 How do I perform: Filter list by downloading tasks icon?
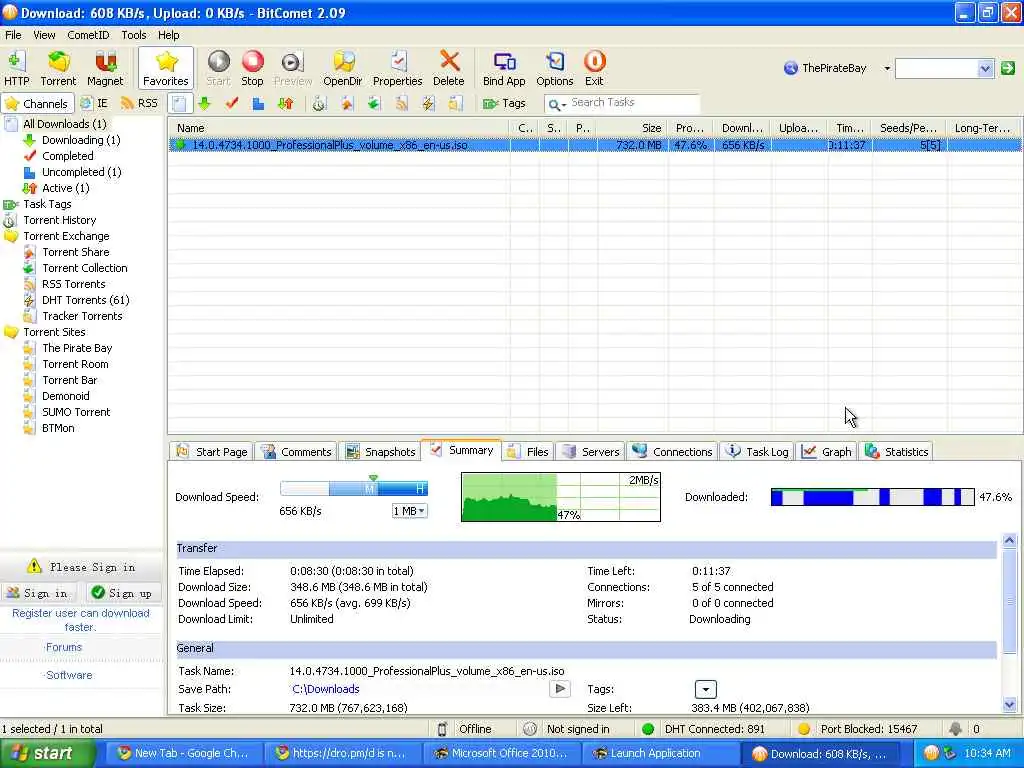[204, 103]
